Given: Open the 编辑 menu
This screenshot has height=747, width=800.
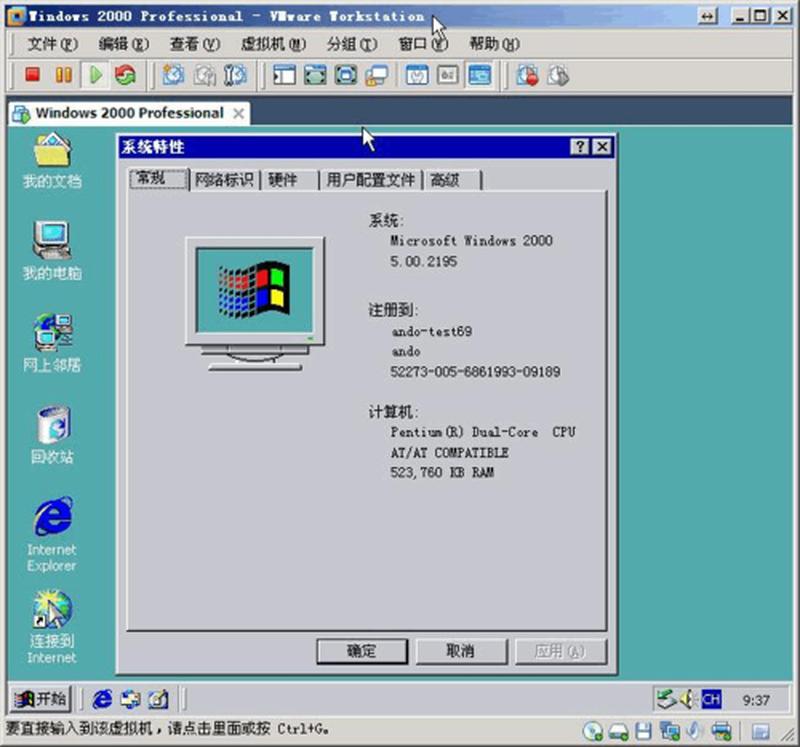Looking at the screenshot, I should click(x=123, y=44).
